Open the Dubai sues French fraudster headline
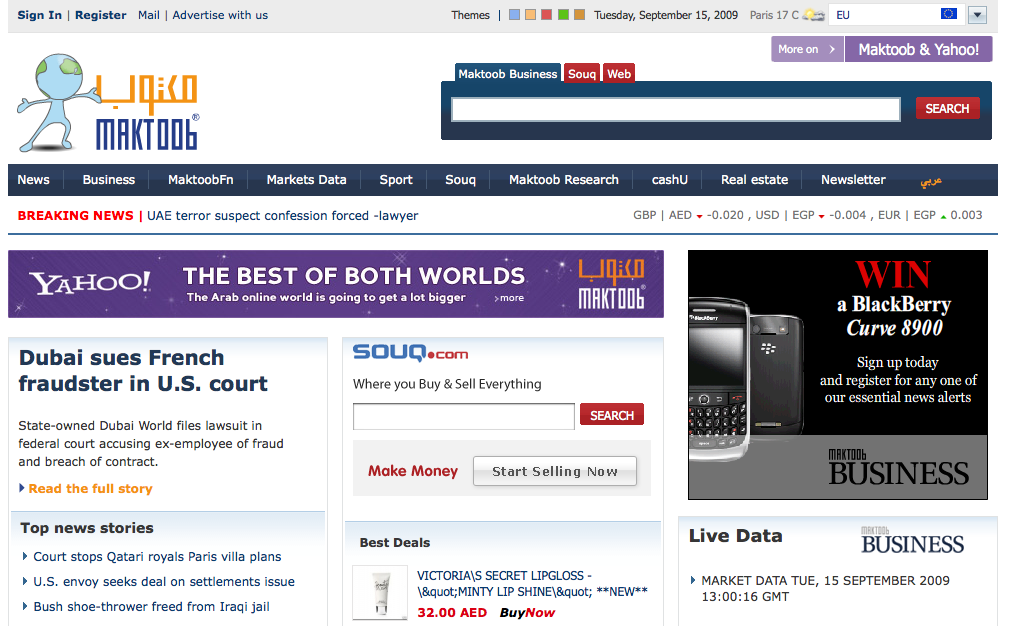Viewport: 1023px width, 626px height. (143, 371)
